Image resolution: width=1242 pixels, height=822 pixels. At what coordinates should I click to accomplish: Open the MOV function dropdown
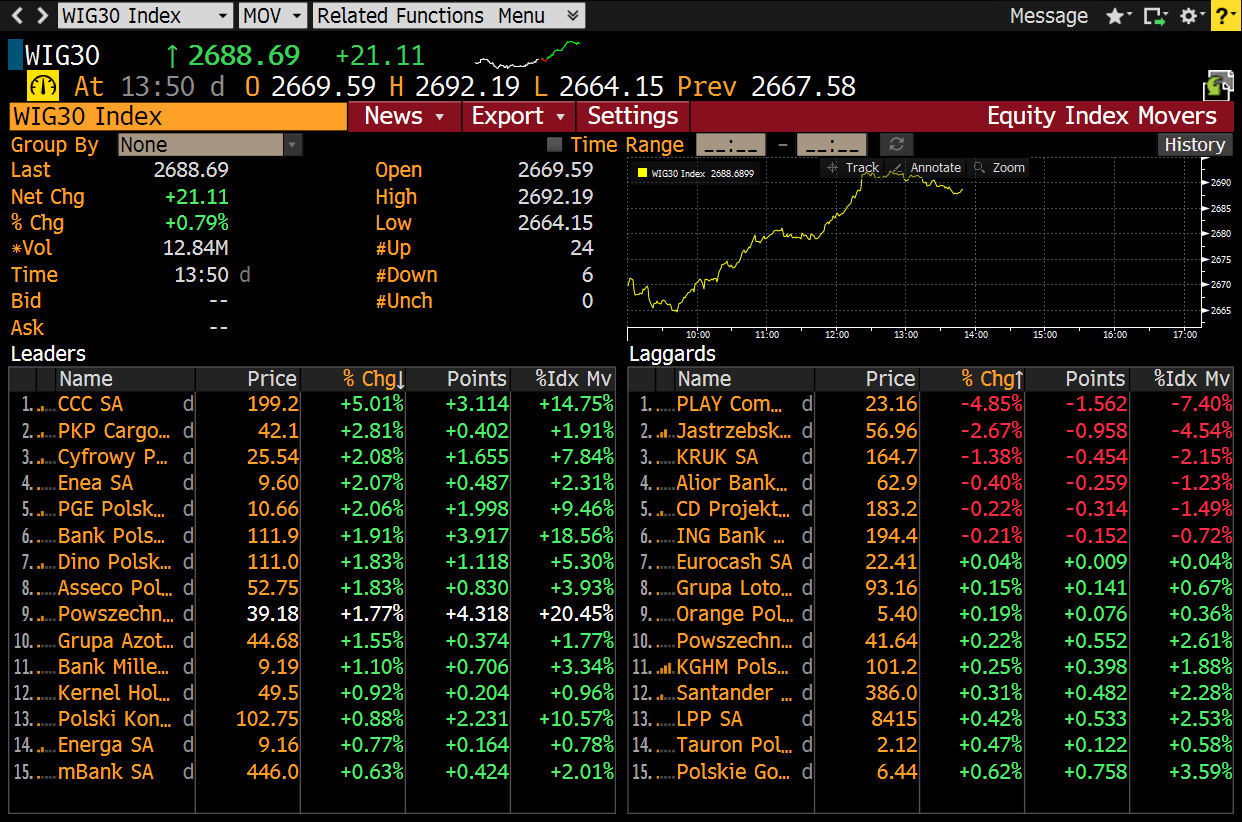coord(274,16)
